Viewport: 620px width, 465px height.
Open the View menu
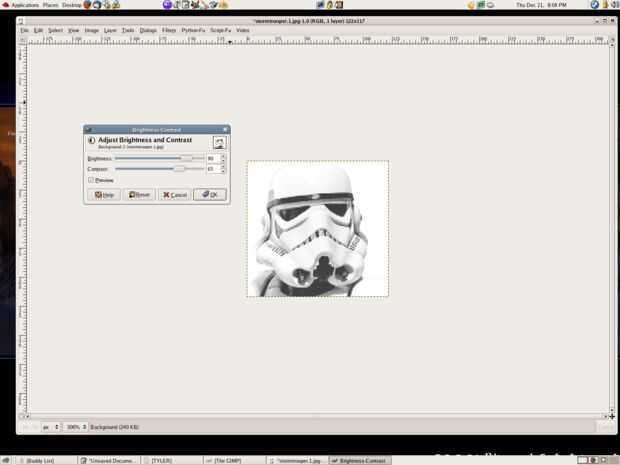point(74,30)
